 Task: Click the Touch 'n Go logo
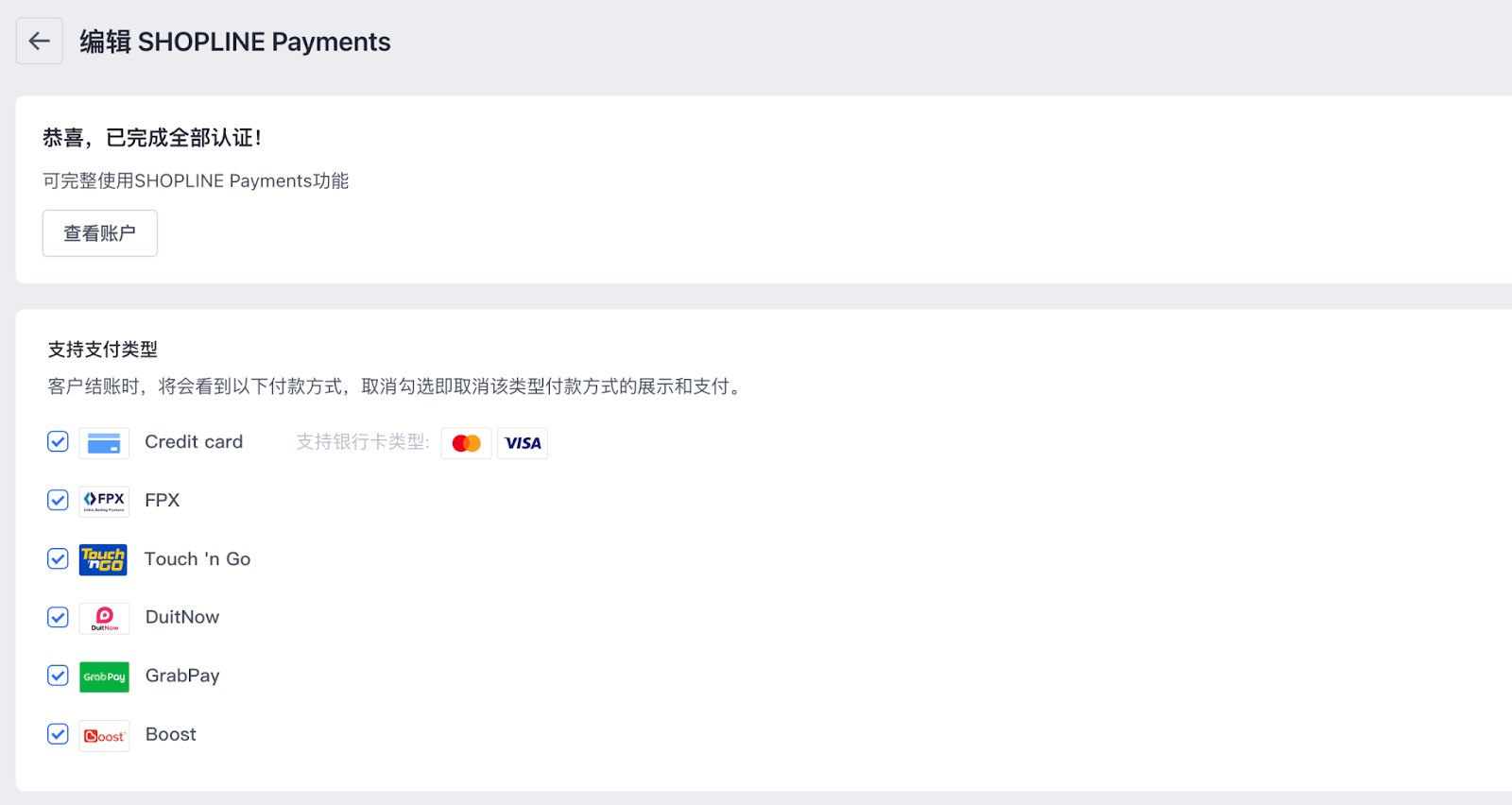point(104,559)
